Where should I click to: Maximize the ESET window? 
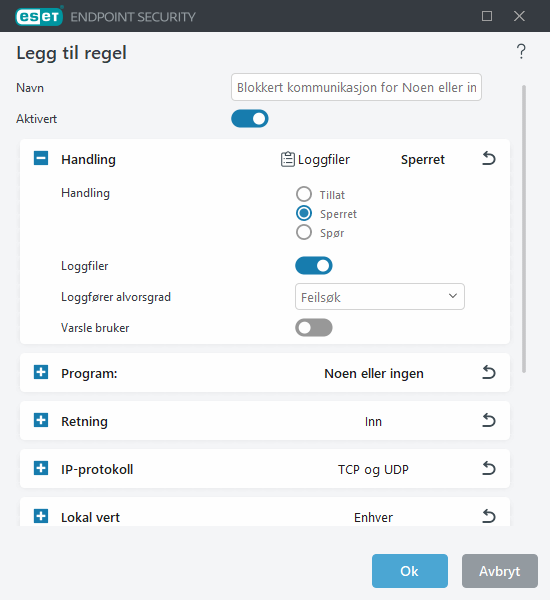coord(487,16)
